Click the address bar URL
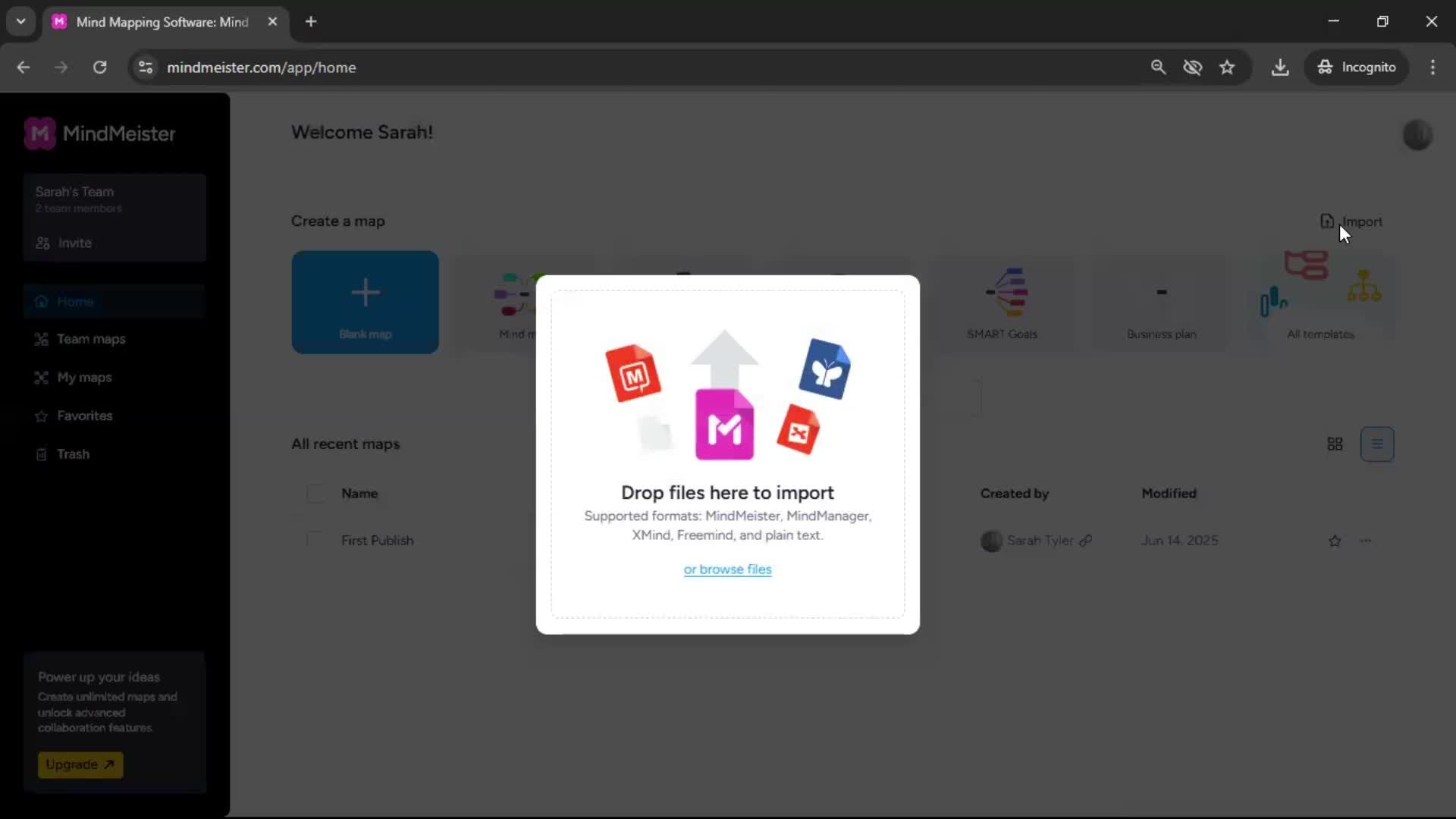This screenshot has width=1456, height=819. (261, 67)
